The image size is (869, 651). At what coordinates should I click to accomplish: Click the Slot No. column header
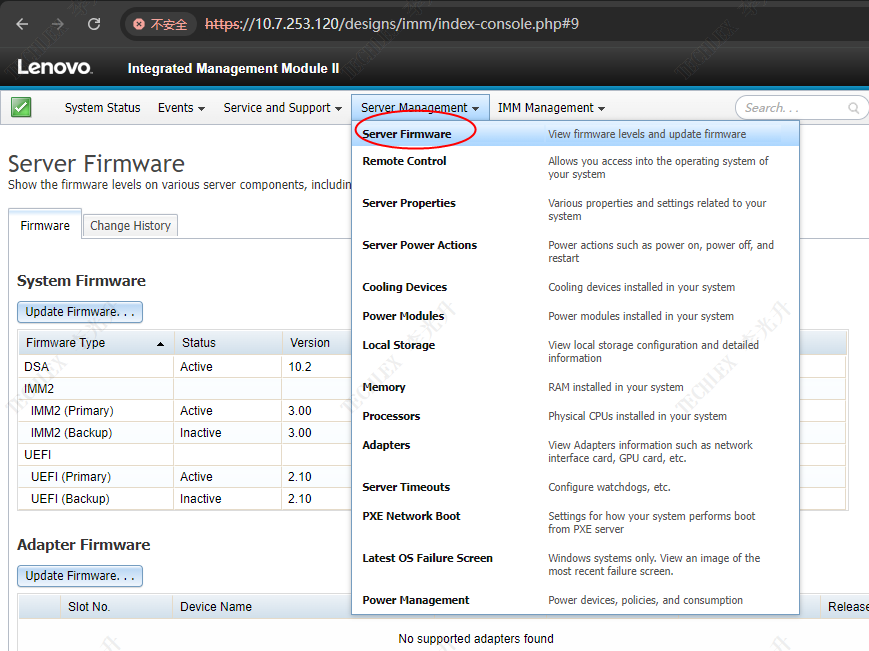(x=116, y=607)
